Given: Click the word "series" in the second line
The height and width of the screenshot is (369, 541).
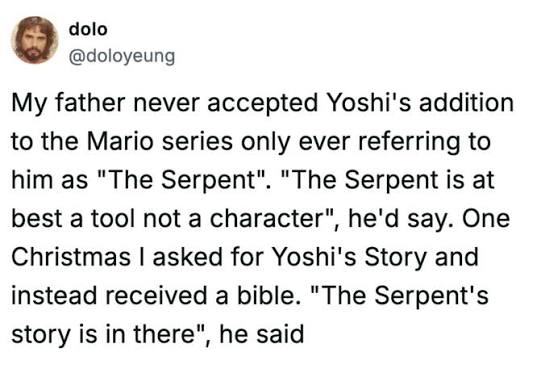Looking at the screenshot, I should (197, 142).
